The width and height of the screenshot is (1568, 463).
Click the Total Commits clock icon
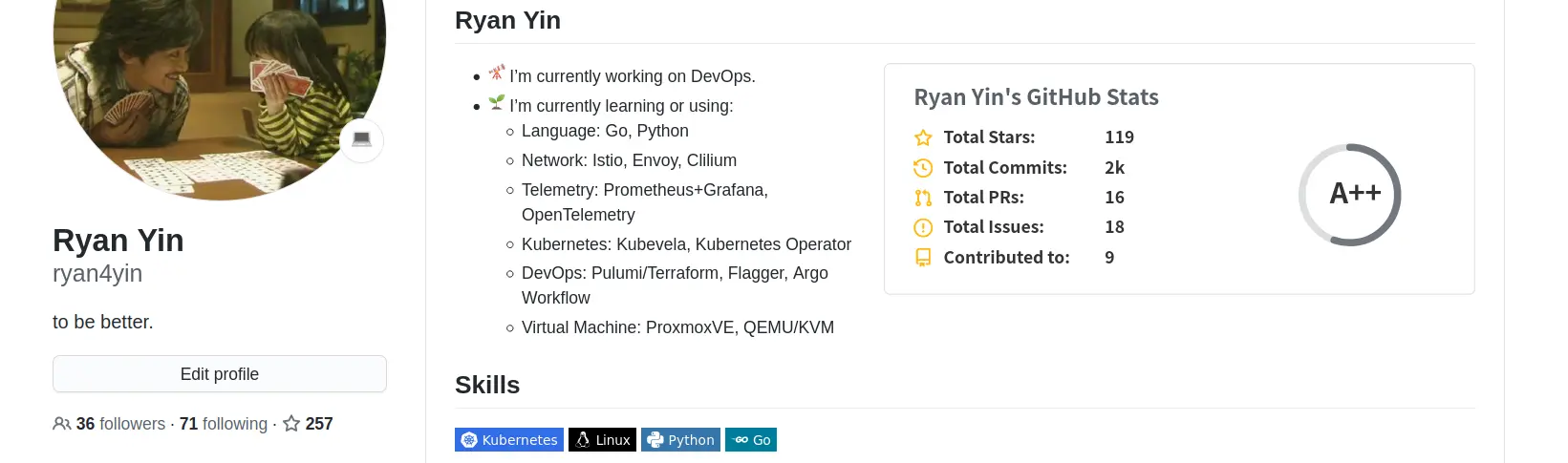(x=923, y=168)
